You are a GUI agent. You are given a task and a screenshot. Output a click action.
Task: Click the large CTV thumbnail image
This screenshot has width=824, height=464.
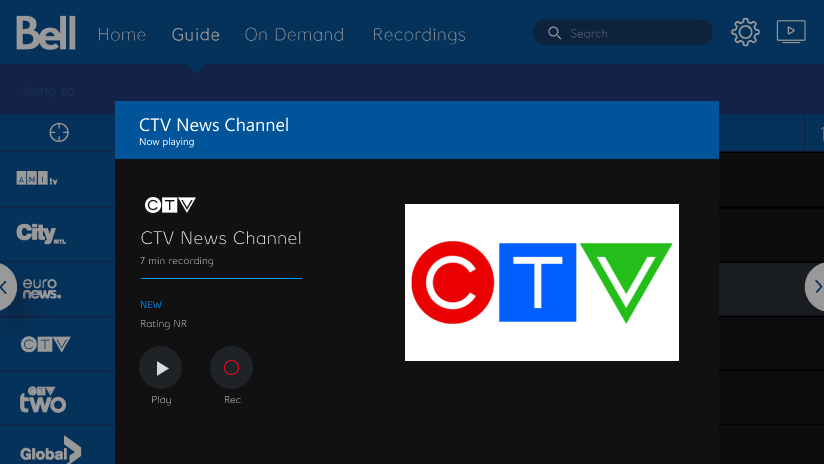542,282
